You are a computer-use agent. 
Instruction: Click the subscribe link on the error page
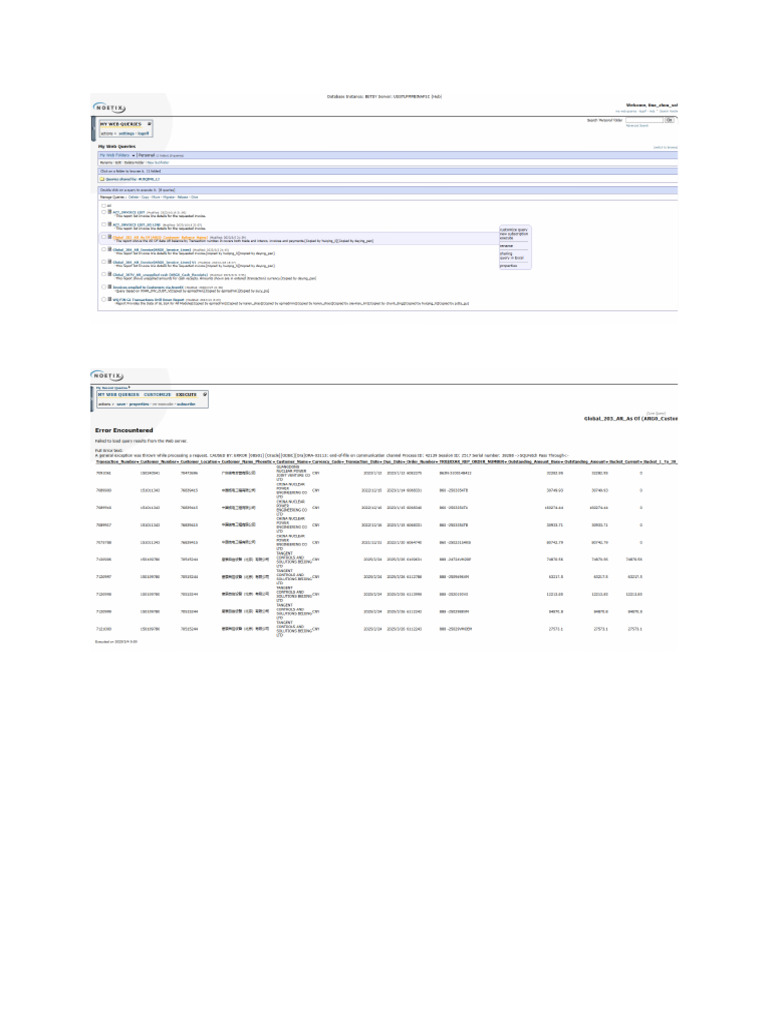tap(186, 404)
